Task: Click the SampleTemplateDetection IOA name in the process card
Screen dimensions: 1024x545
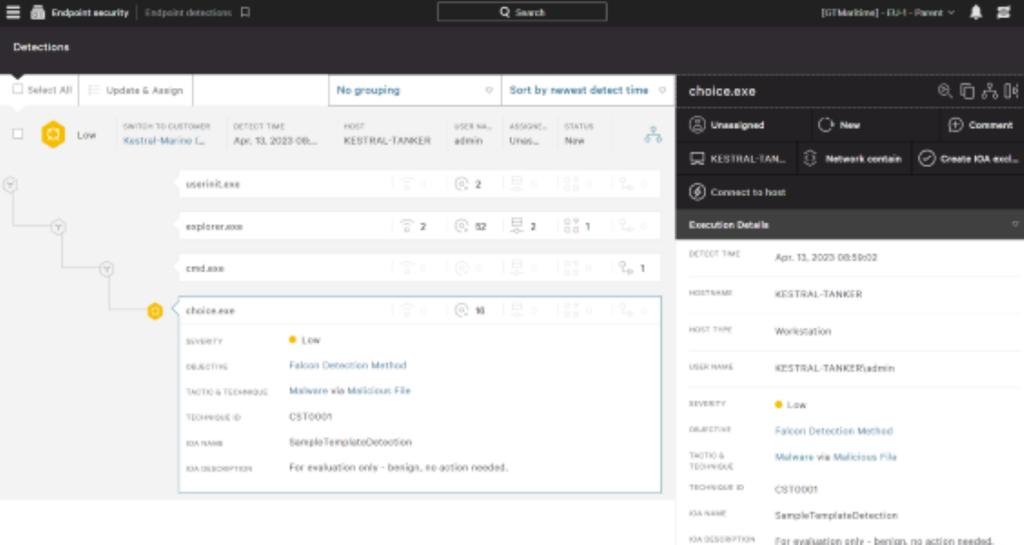Action: pos(350,442)
